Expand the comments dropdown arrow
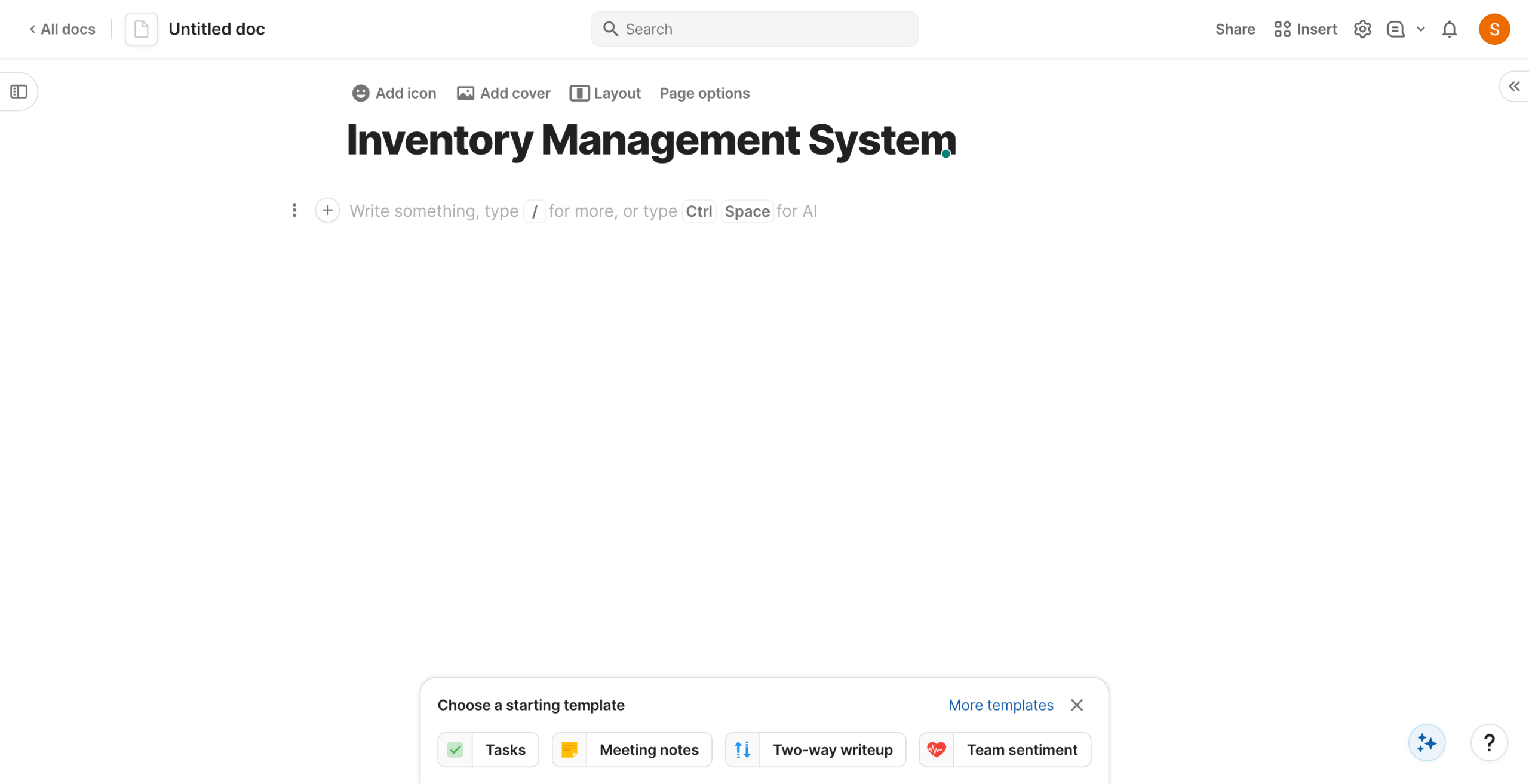This screenshot has width=1529, height=784. pyautogui.click(x=1421, y=29)
